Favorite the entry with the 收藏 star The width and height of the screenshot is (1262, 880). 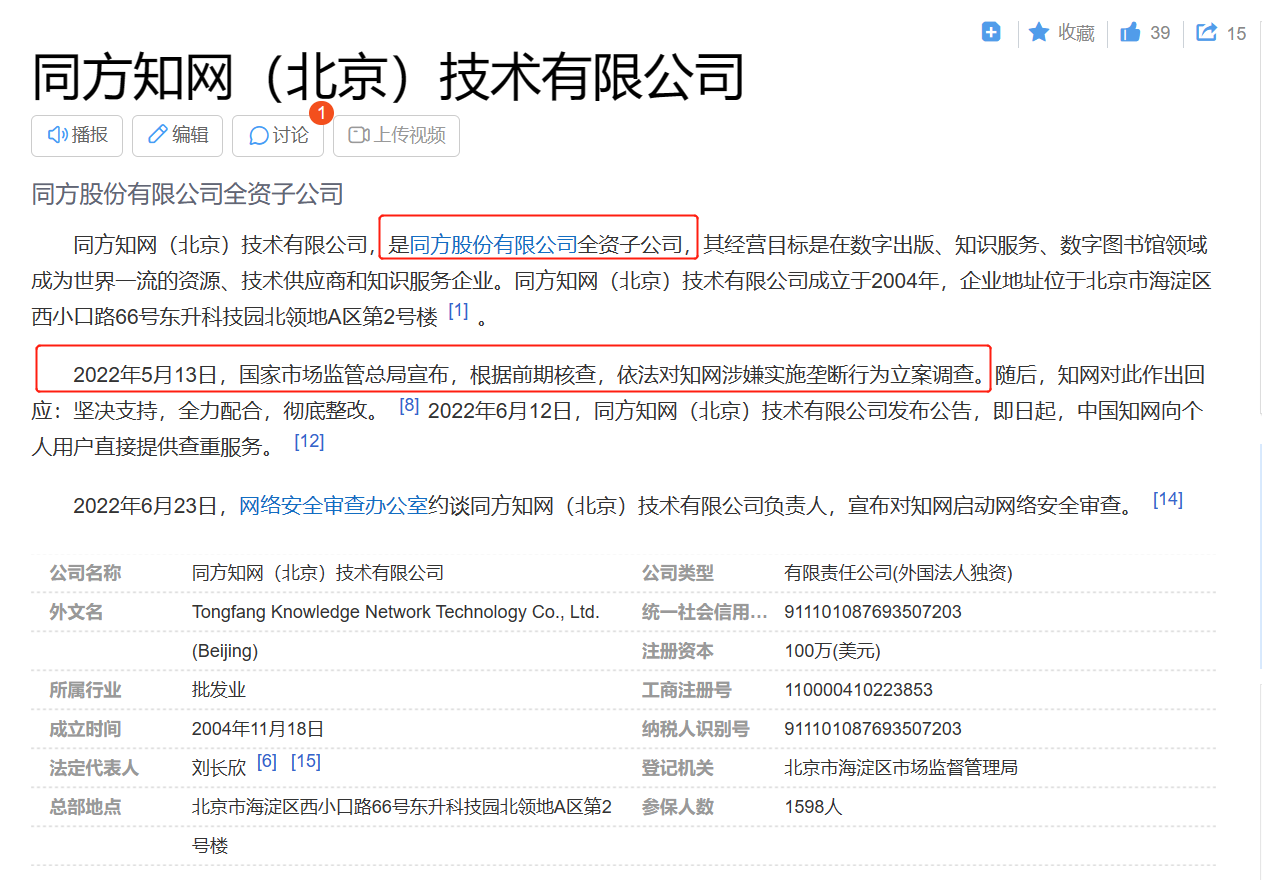click(x=1062, y=33)
